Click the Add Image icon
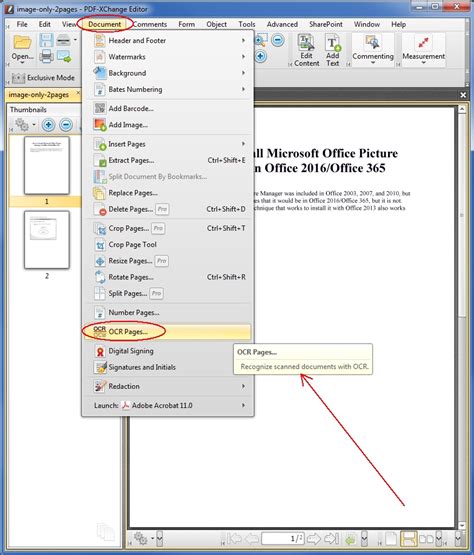474x555 pixels. [x=100, y=125]
